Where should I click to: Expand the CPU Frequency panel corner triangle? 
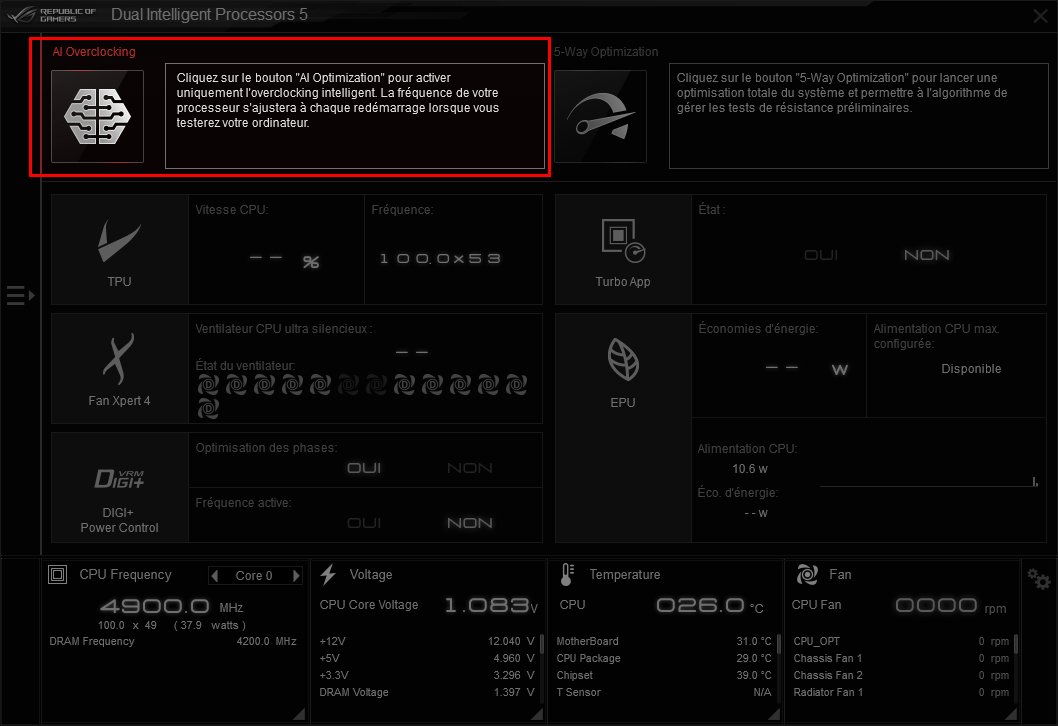pos(298,712)
